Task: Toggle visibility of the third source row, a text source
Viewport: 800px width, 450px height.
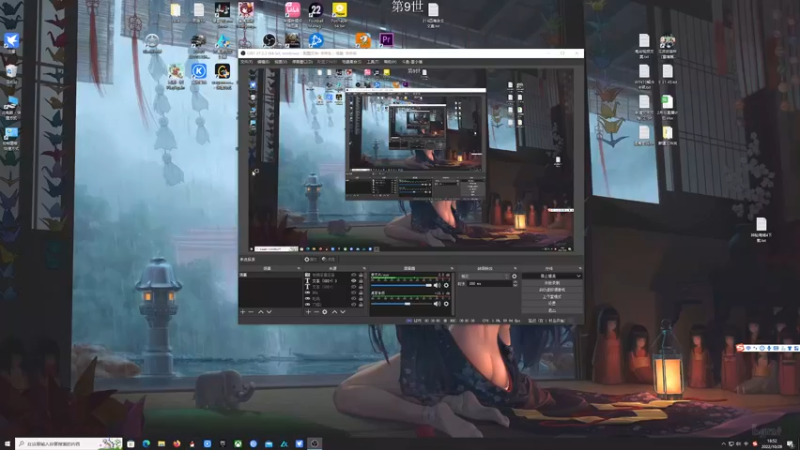Action: tap(354, 287)
